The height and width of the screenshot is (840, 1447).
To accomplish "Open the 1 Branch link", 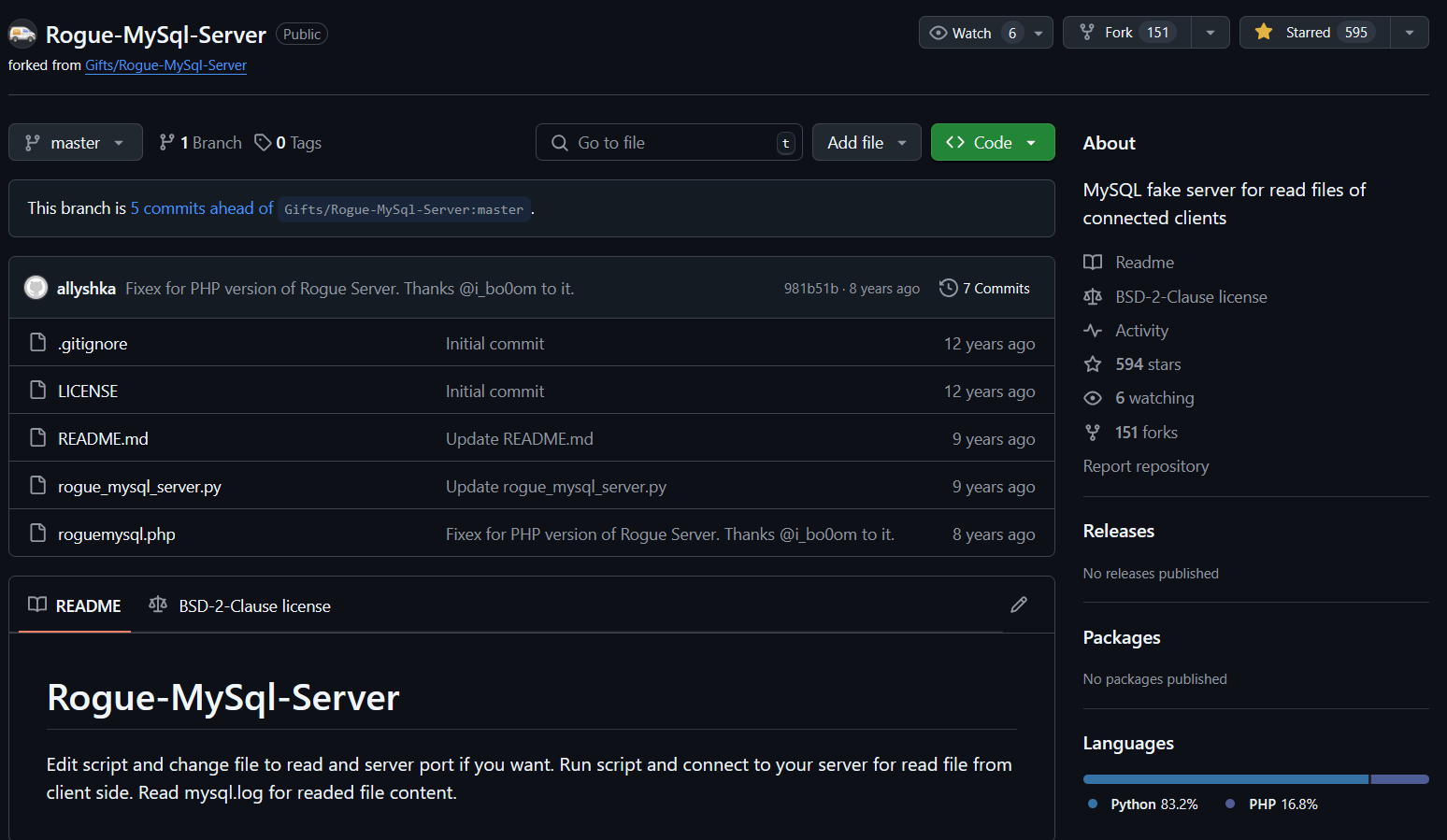I will pyautogui.click(x=200, y=142).
